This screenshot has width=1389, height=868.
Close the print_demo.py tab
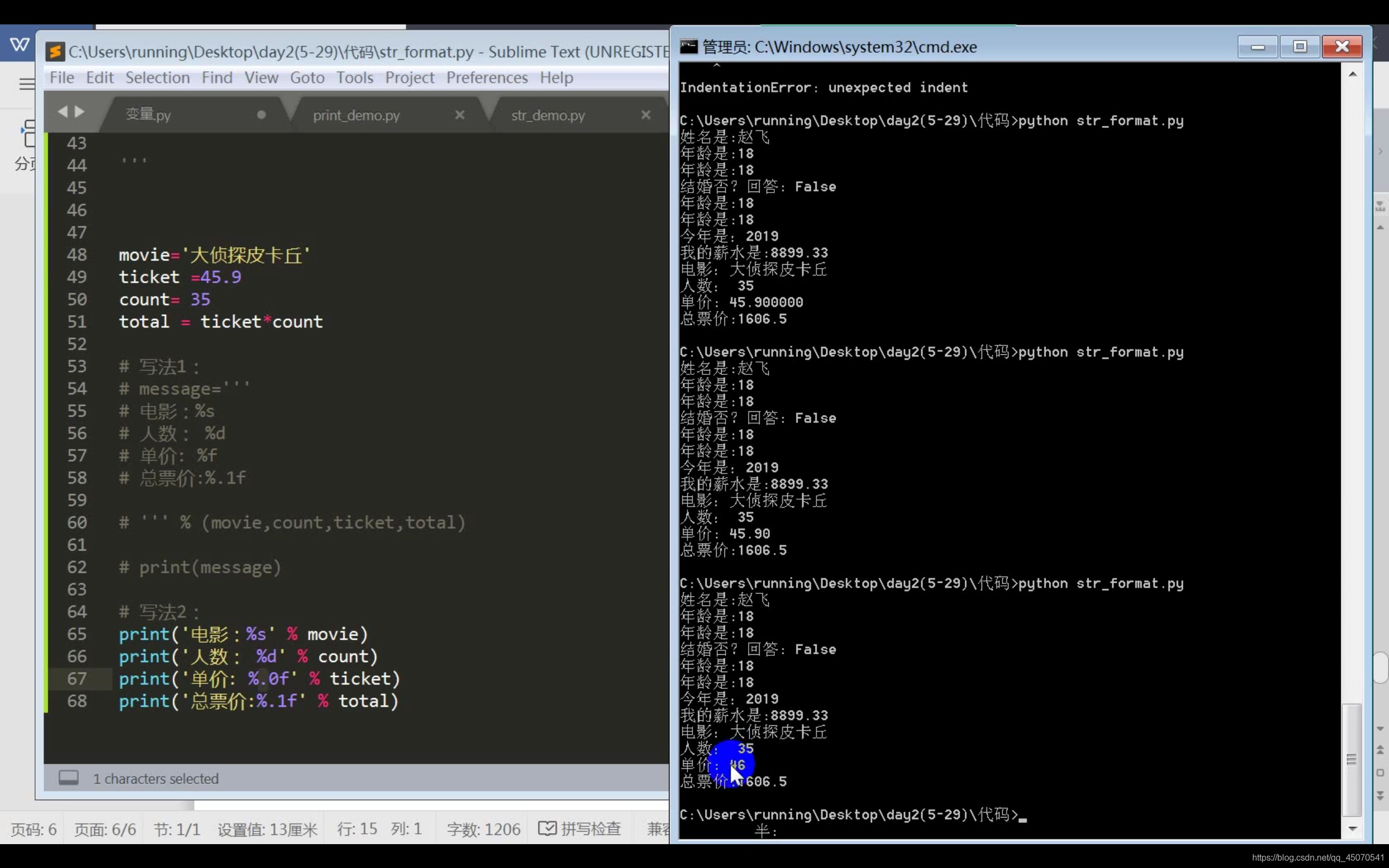(x=460, y=115)
